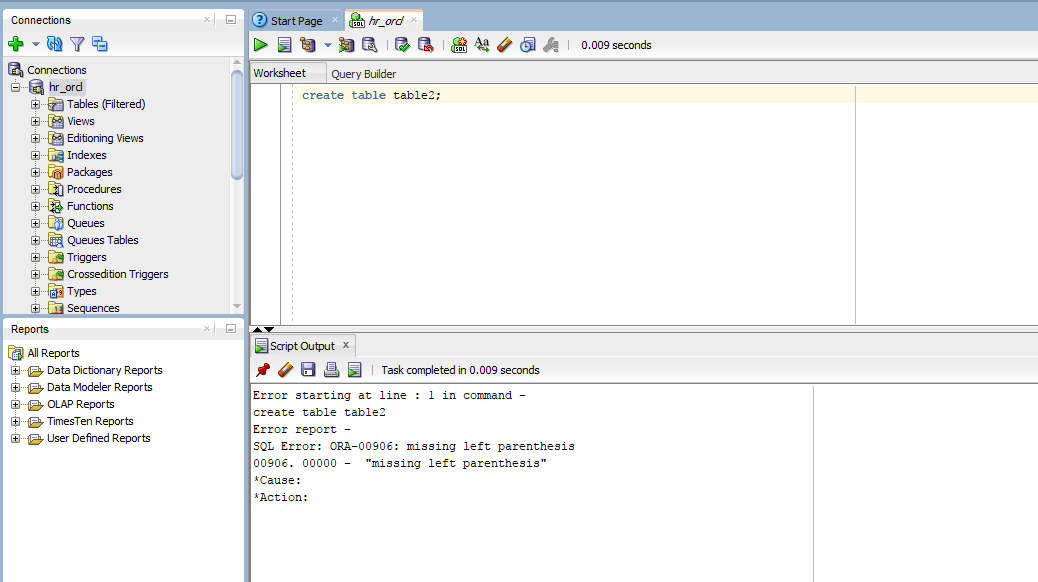Collapse the hr_orcl connection node

coord(15,87)
